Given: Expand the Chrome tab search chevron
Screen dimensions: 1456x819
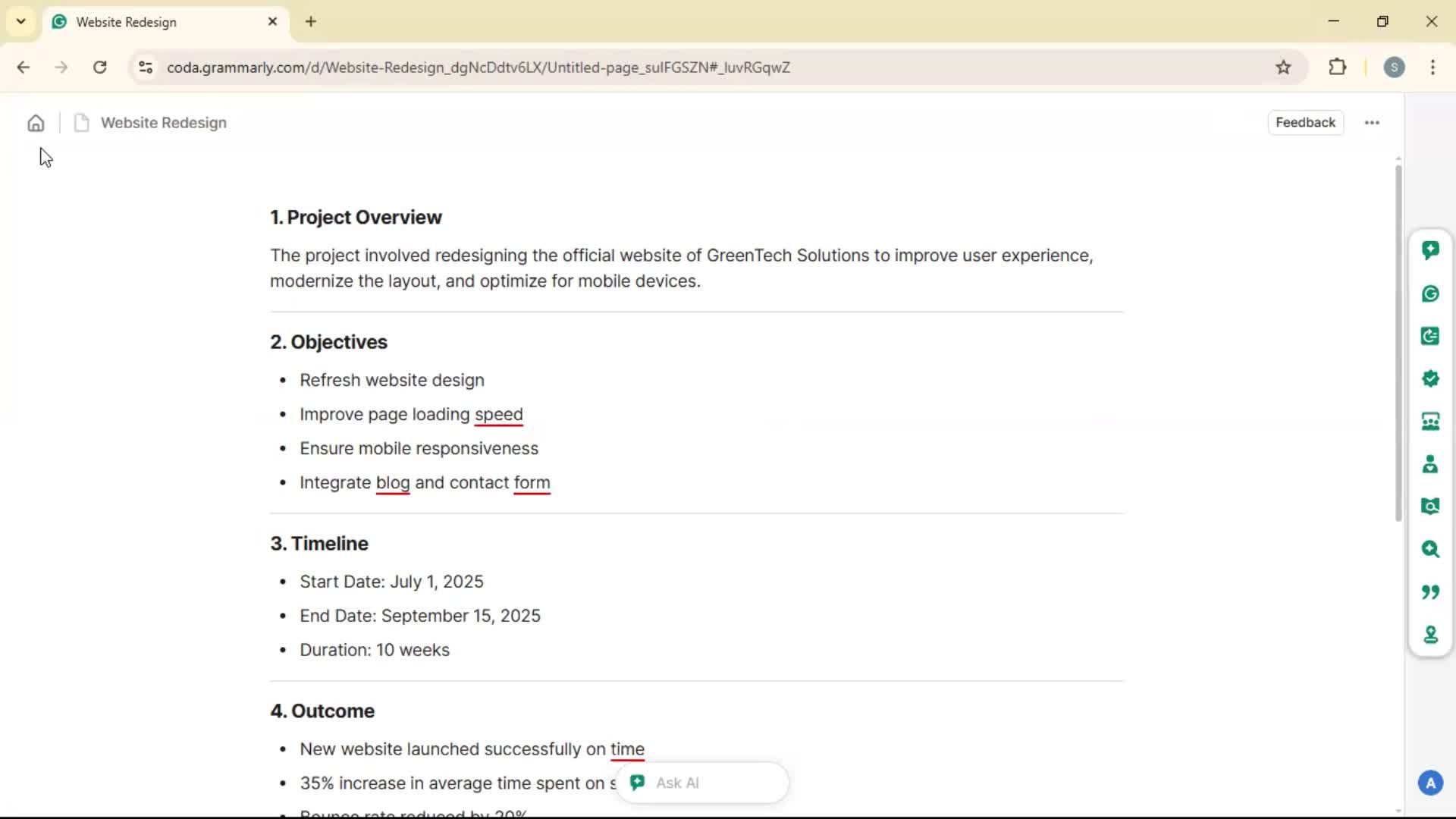Looking at the screenshot, I should pos(21,21).
